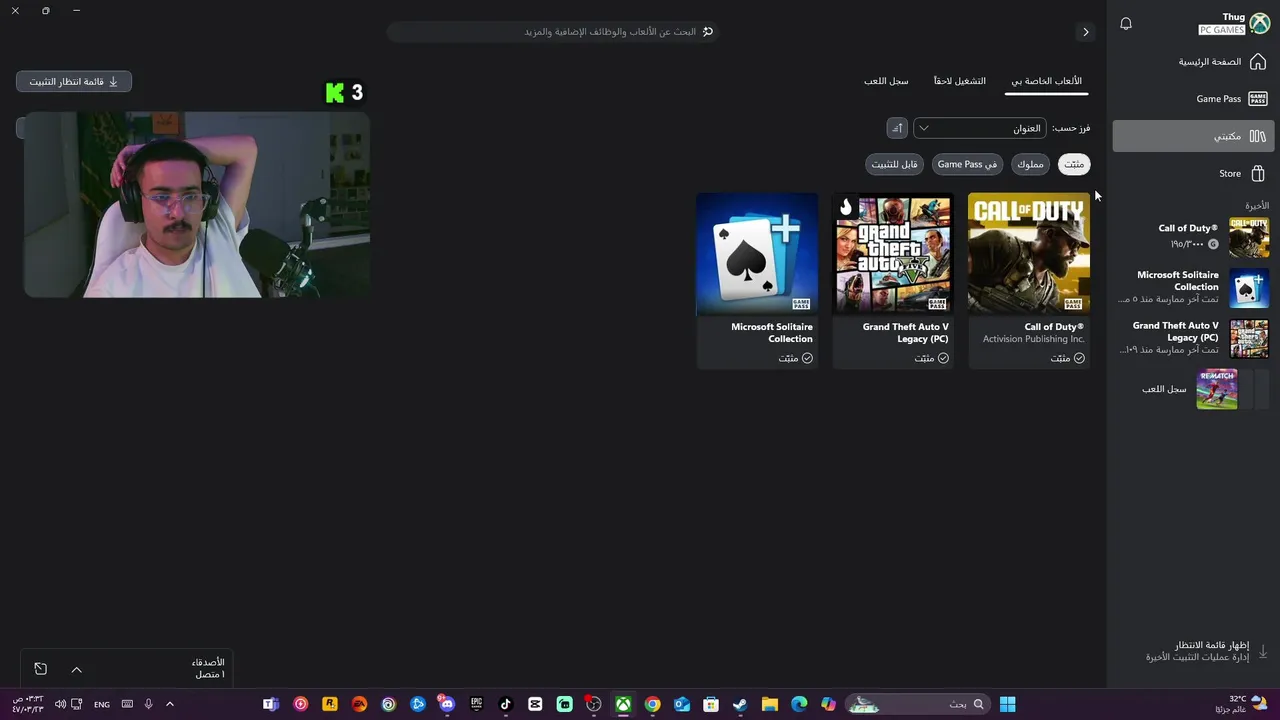The width and height of the screenshot is (1280, 720).
Task: Open the sort-by dropdown (العنوان)
Action: click(x=979, y=128)
